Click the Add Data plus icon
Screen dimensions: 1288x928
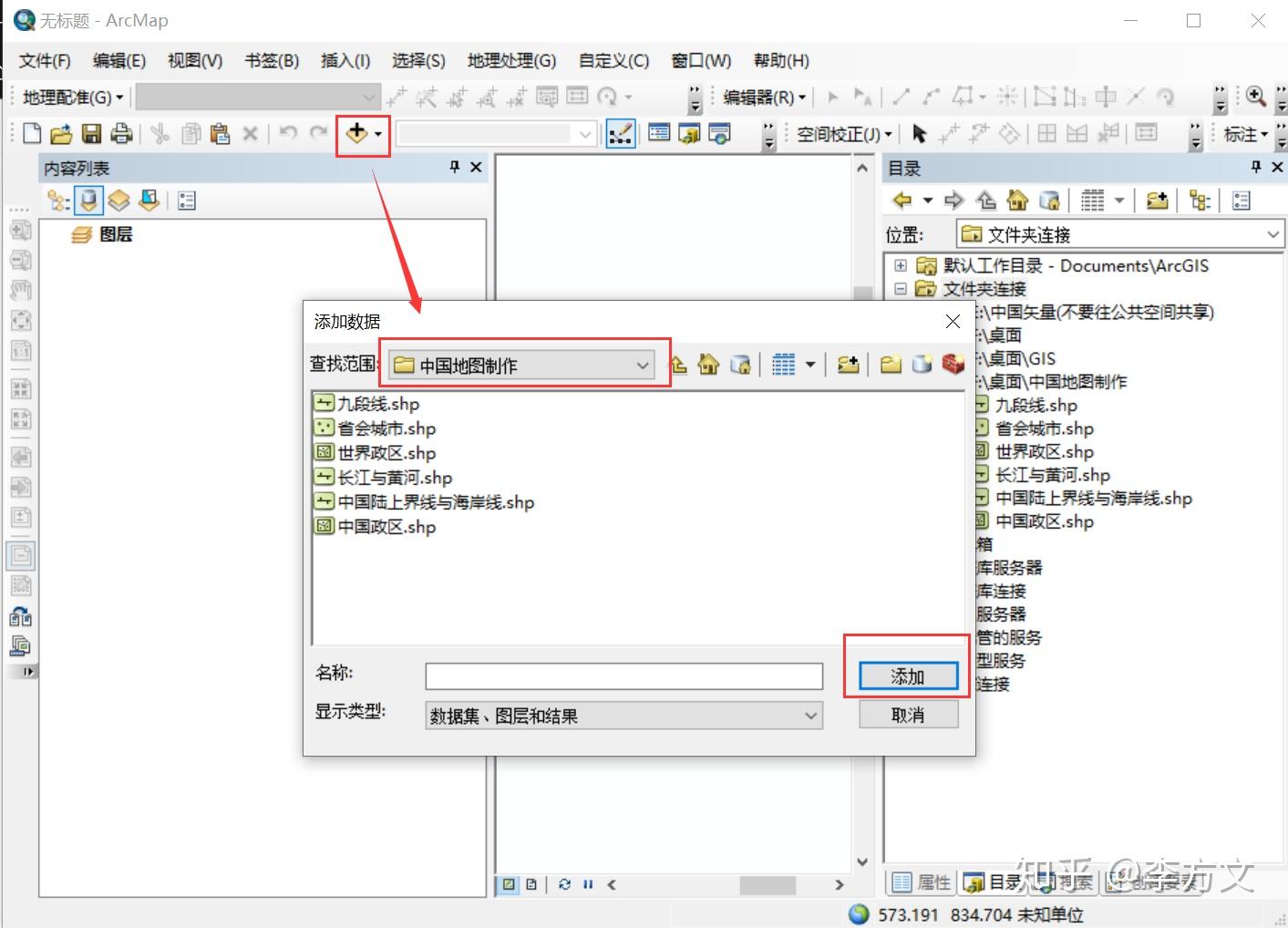point(357,133)
